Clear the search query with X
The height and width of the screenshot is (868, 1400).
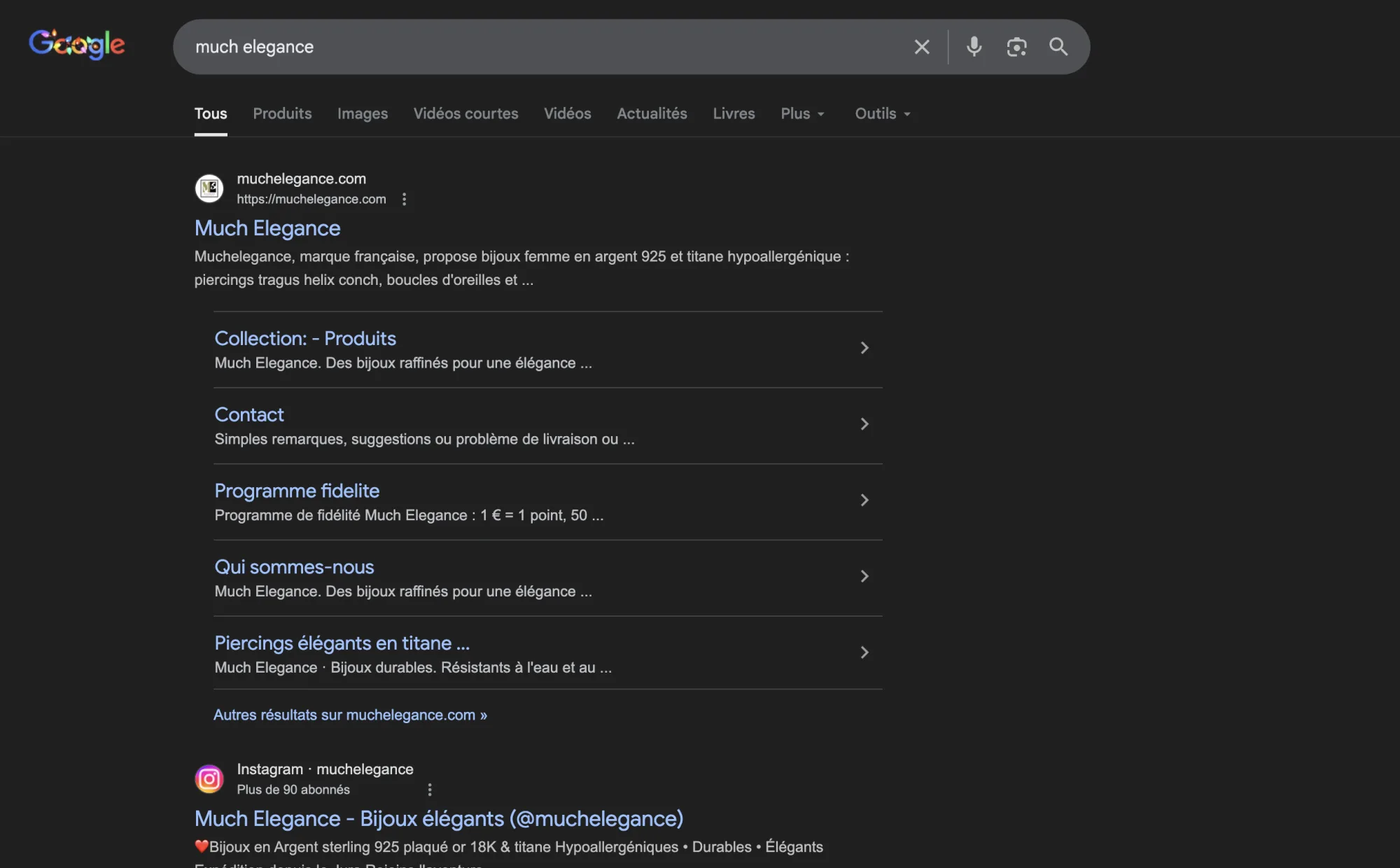click(x=921, y=47)
